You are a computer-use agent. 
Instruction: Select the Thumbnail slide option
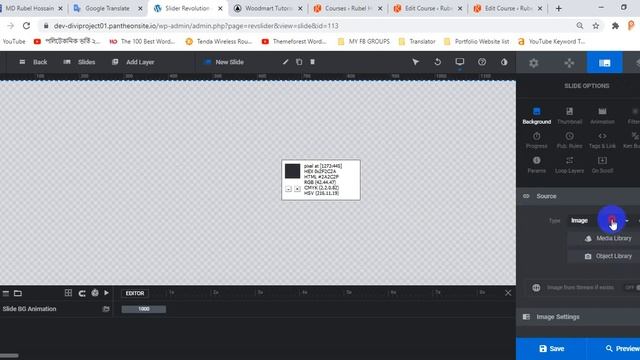point(569,116)
